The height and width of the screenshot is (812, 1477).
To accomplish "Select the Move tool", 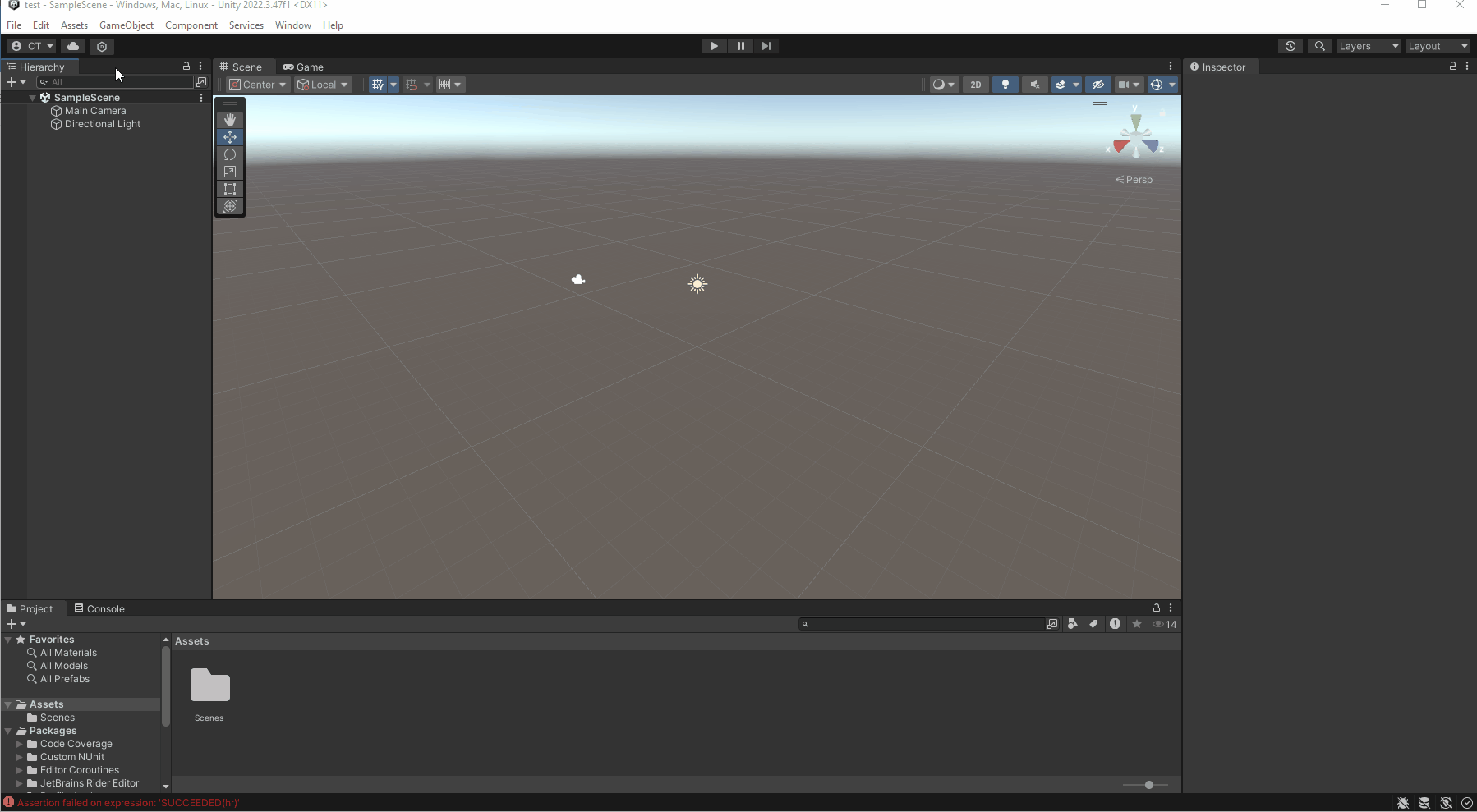I will (x=230, y=137).
